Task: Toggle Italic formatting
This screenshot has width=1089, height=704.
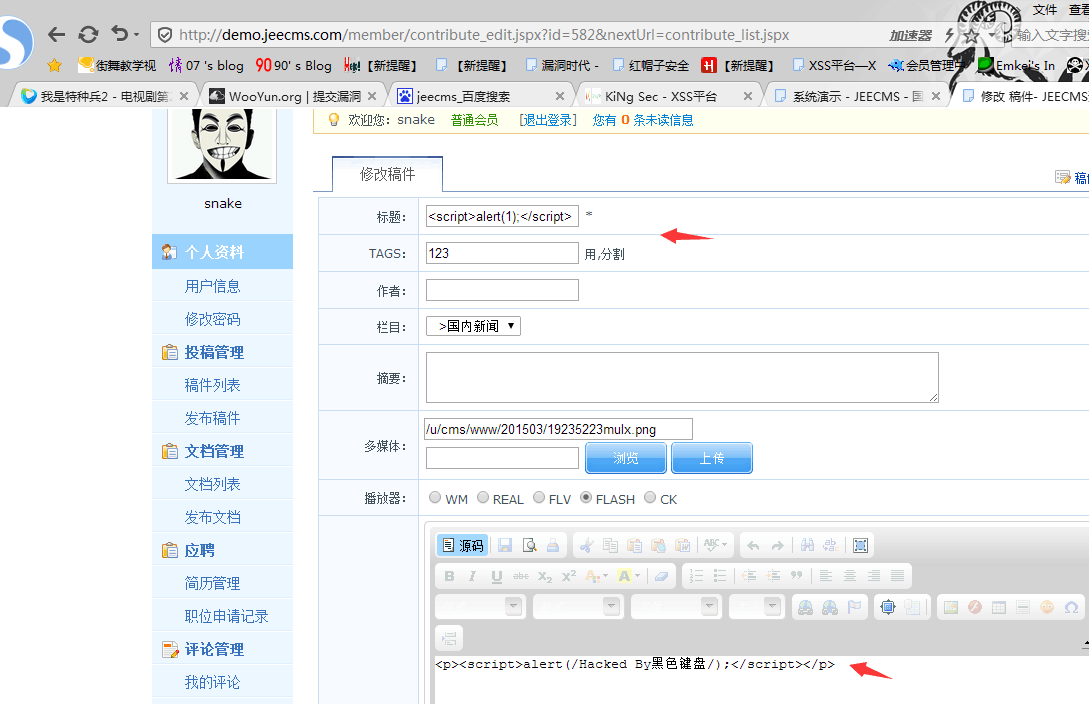Action: pos(473,576)
